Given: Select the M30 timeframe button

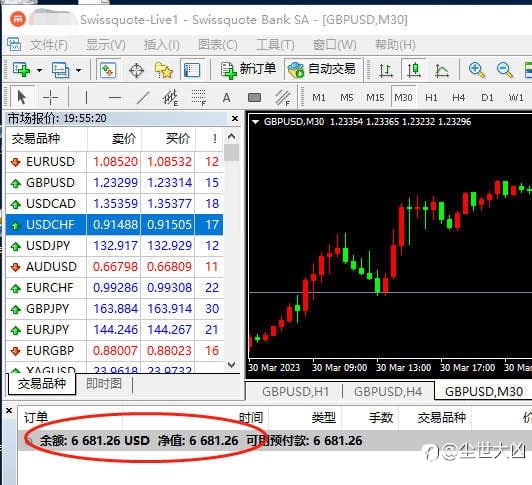Looking at the screenshot, I should pos(403,98).
